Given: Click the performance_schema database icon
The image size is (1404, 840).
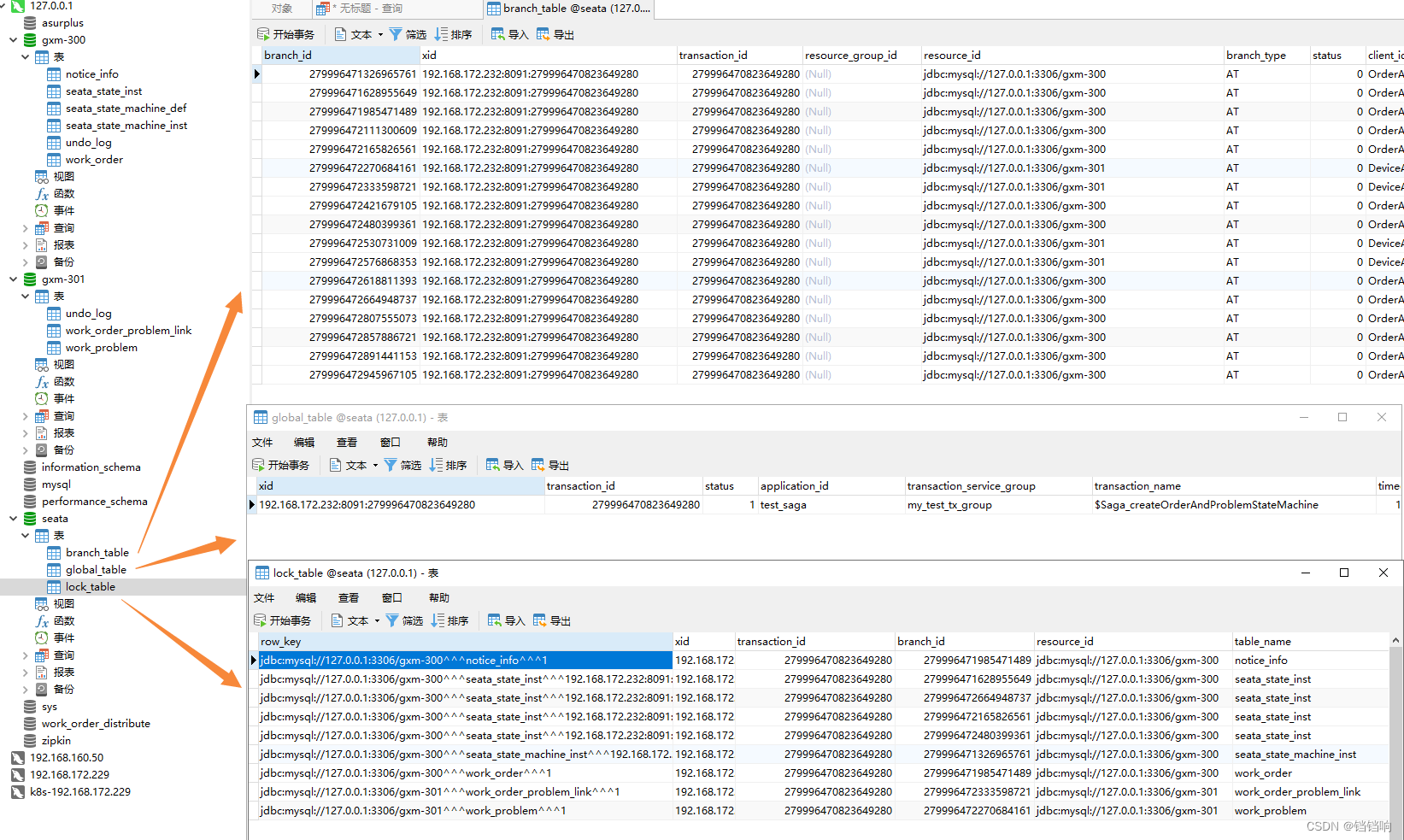Looking at the screenshot, I should pyautogui.click(x=30, y=502).
